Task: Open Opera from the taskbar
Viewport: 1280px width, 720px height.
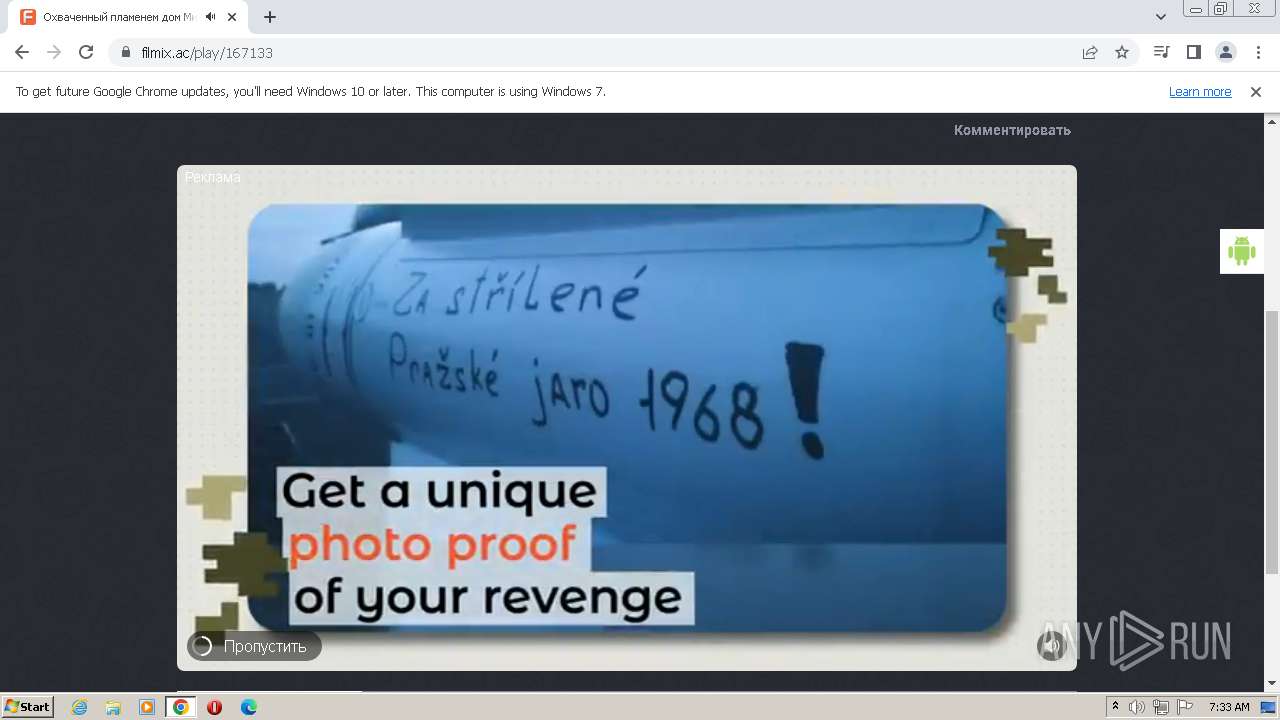Action: click(x=214, y=706)
